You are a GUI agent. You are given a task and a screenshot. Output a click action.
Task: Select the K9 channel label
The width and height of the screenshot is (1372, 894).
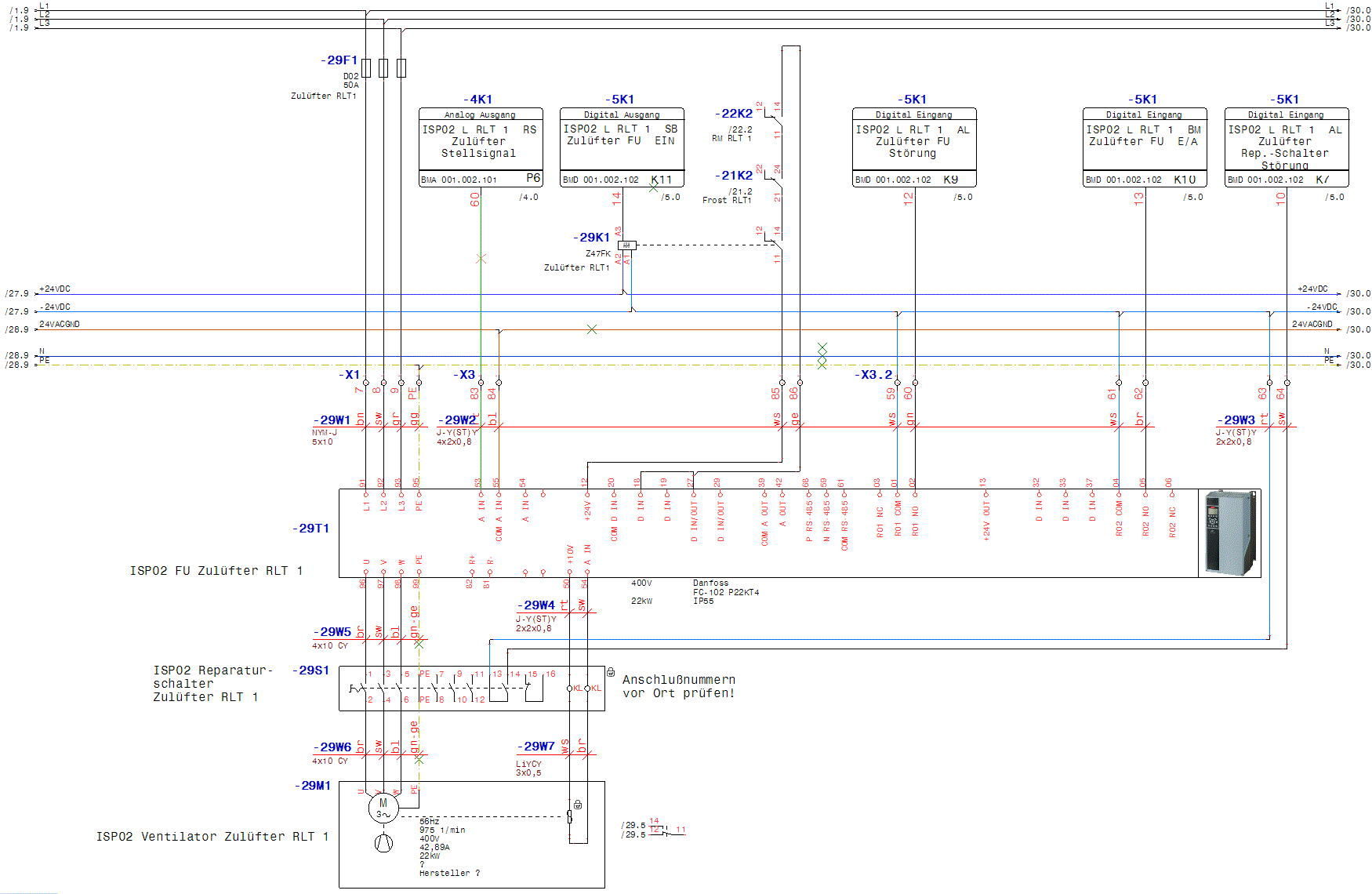tap(951, 180)
